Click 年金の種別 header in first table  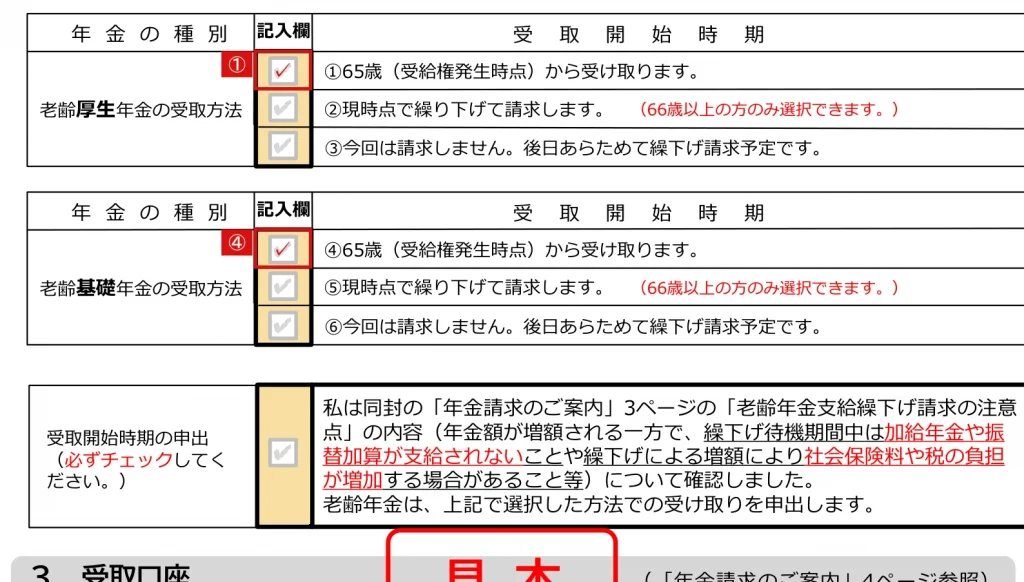[150, 33]
